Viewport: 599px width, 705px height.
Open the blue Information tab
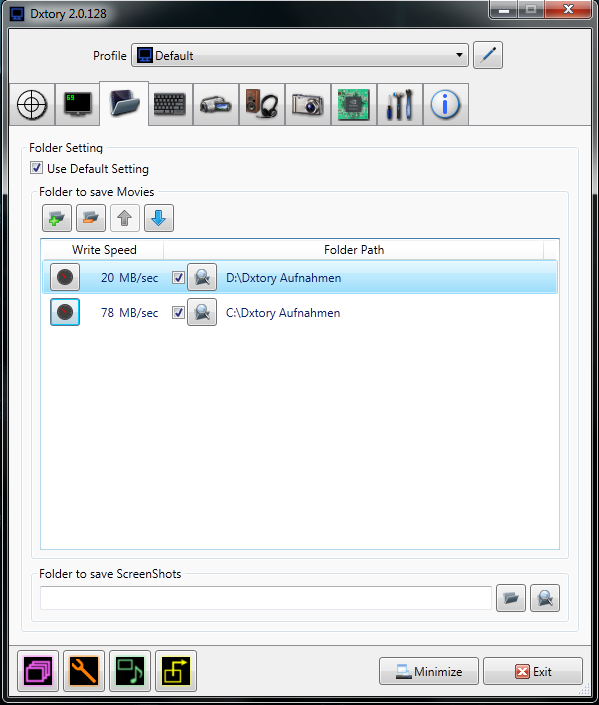click(x=446, y=104)
